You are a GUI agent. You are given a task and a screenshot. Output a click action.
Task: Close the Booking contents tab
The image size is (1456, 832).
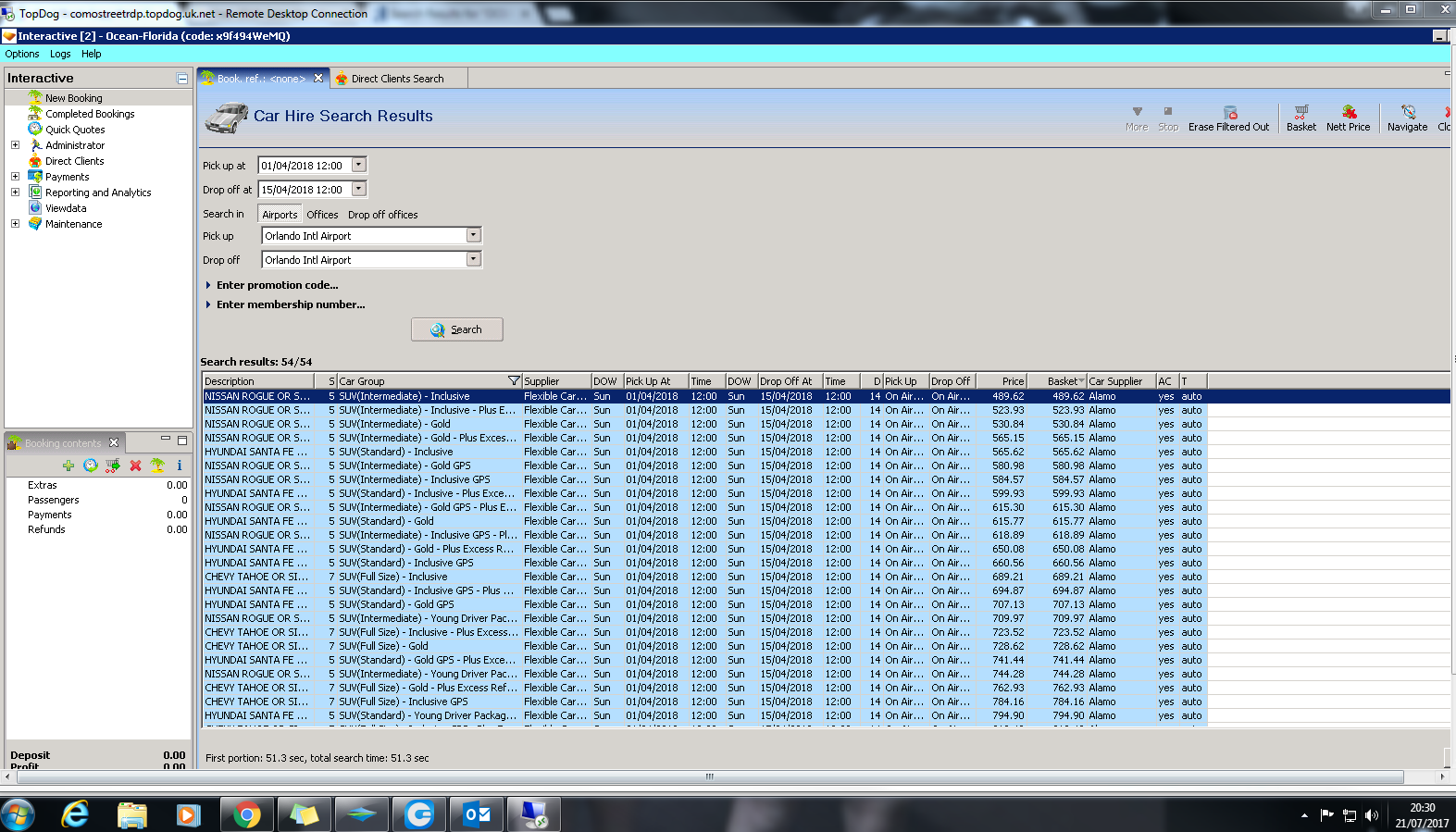[x=114, y=442]
